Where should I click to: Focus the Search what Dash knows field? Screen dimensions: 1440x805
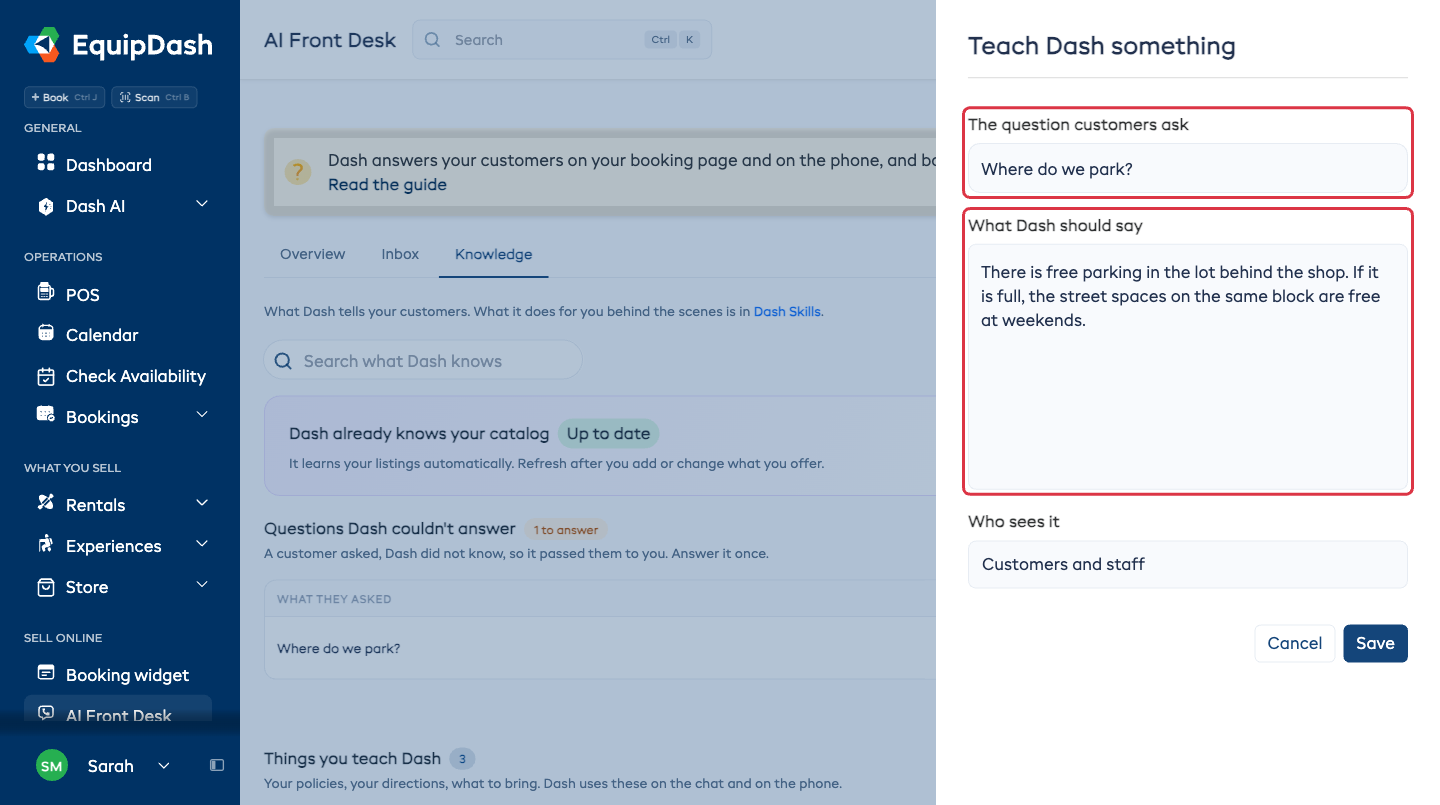click(423, 361)
